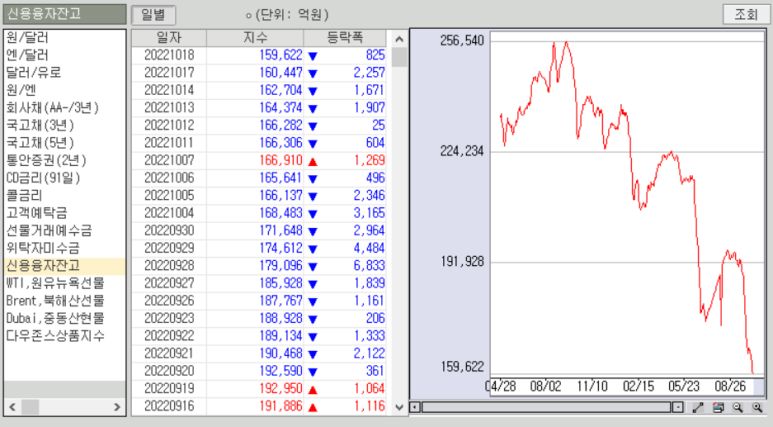The width and height of the screenshot is (773, 427).
Task: Click the chart scrollbar right arrow
Action: [x=678, y=407]
